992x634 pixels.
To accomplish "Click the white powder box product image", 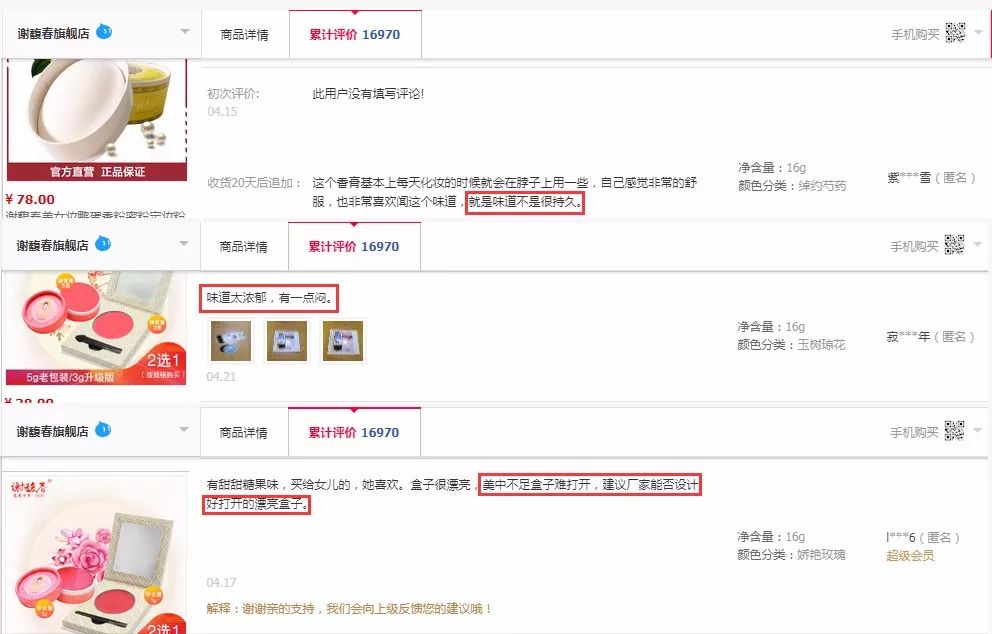I will (x=97, y=119).
